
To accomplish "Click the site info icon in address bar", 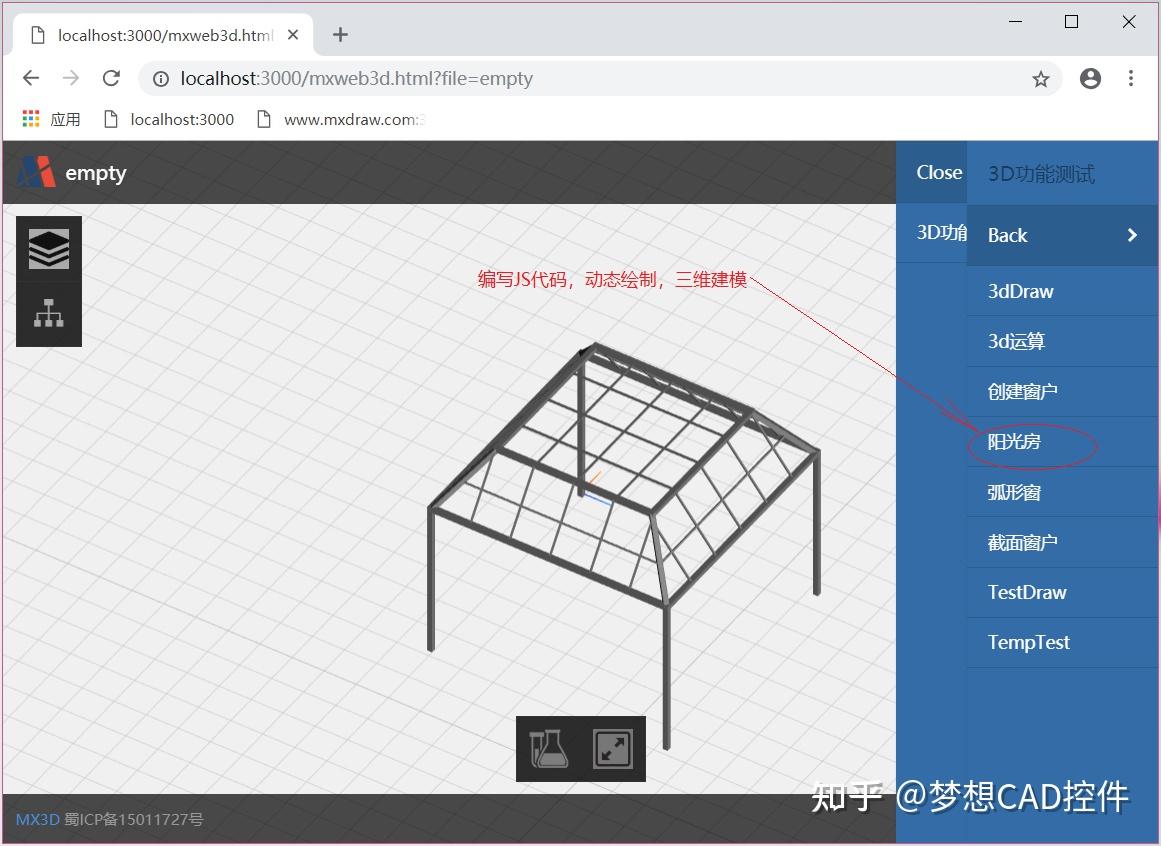I will (160, 78).
